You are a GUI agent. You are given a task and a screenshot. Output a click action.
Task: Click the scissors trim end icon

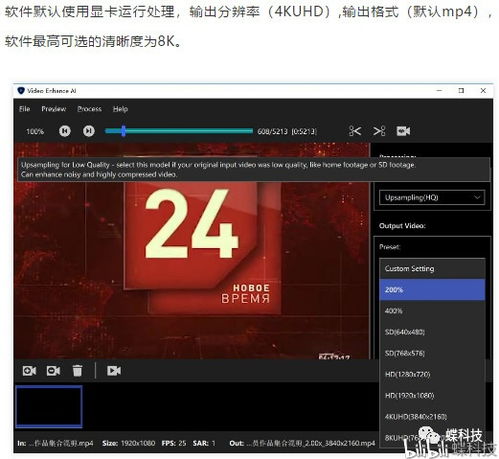pos(379,131)
